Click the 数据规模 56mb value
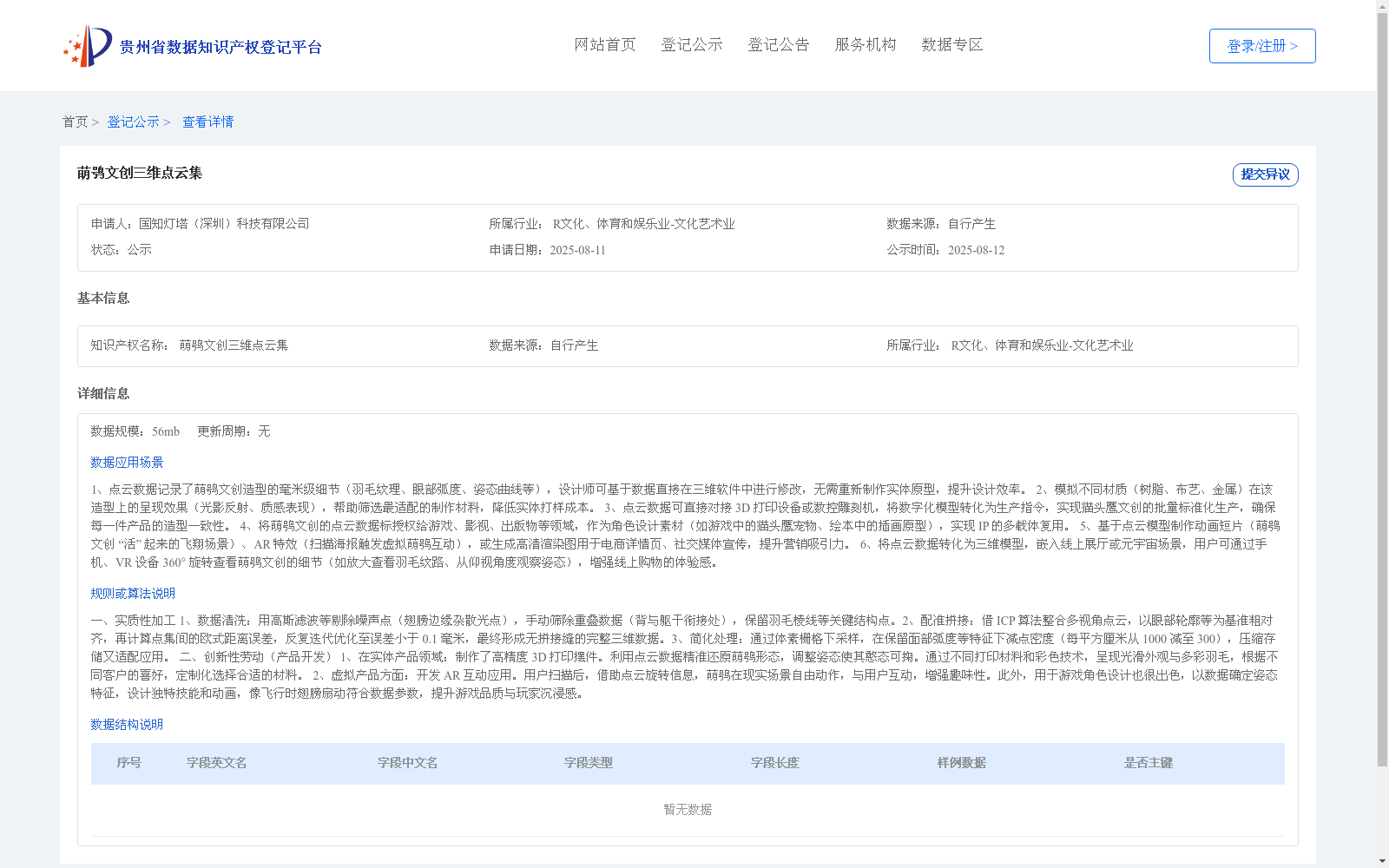The height and width of the screenshot is (868, 1389). point(166,431)
